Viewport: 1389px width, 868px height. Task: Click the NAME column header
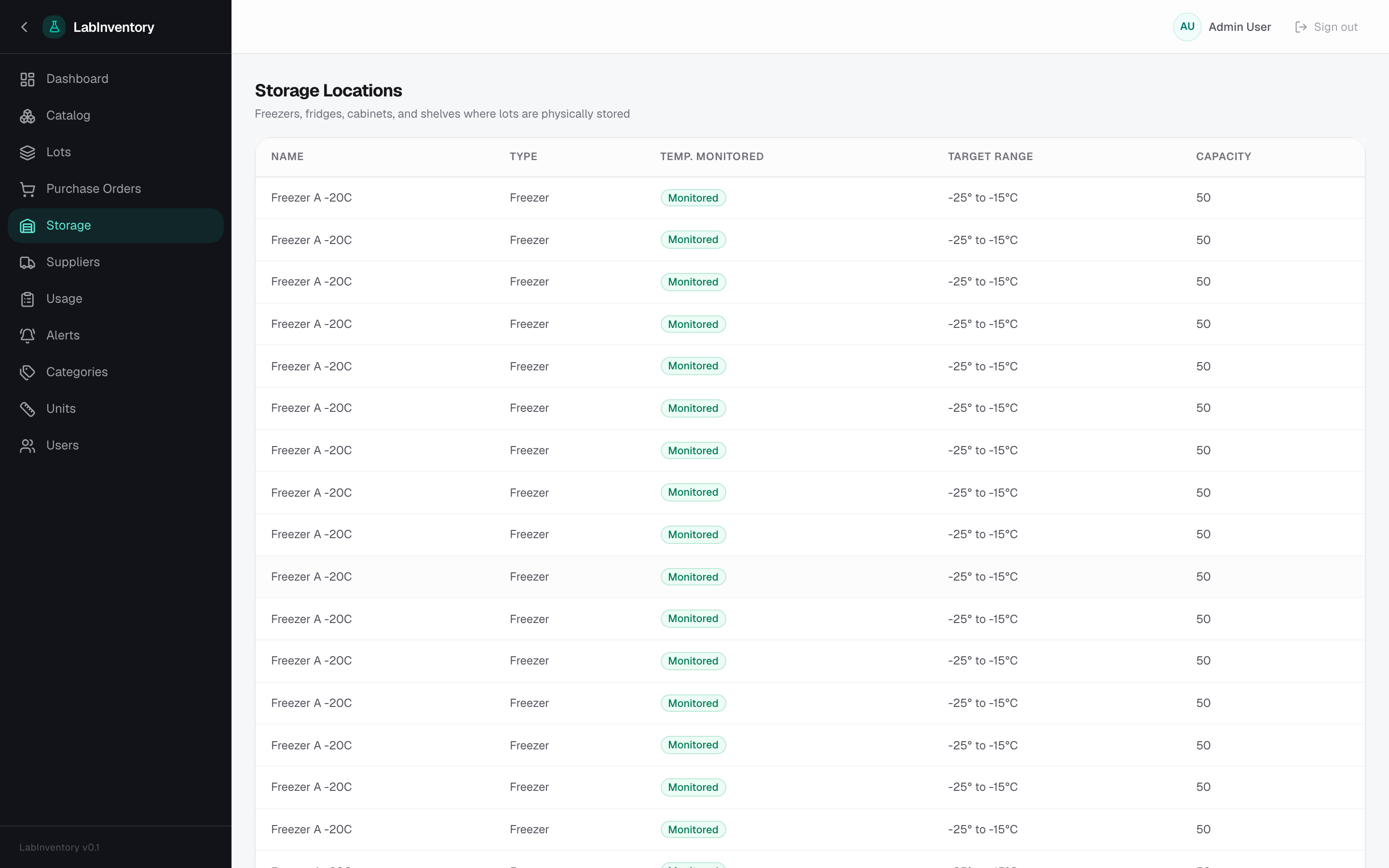pyautogui.click(x=287, y=157)
